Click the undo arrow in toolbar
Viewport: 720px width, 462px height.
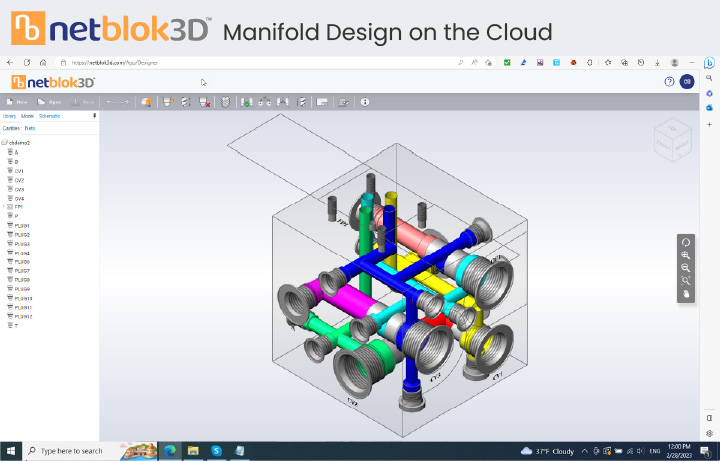[x=111, y=102]
